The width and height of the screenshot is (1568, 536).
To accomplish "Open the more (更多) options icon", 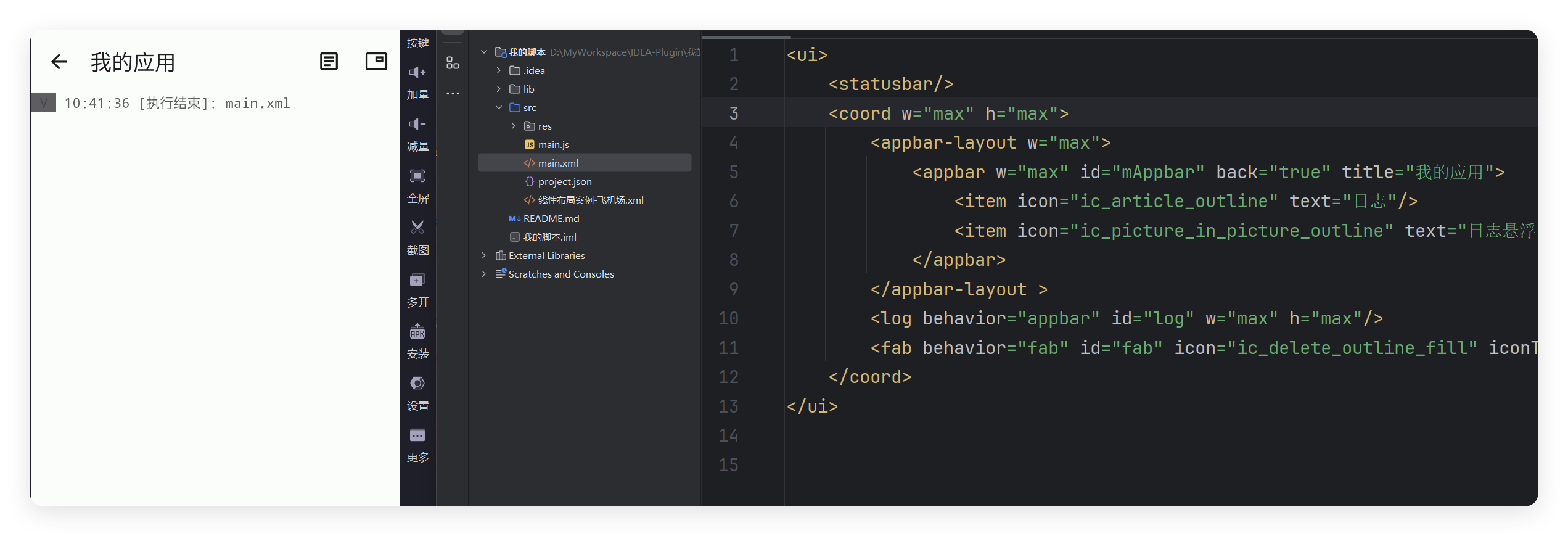I will (417, 435).
